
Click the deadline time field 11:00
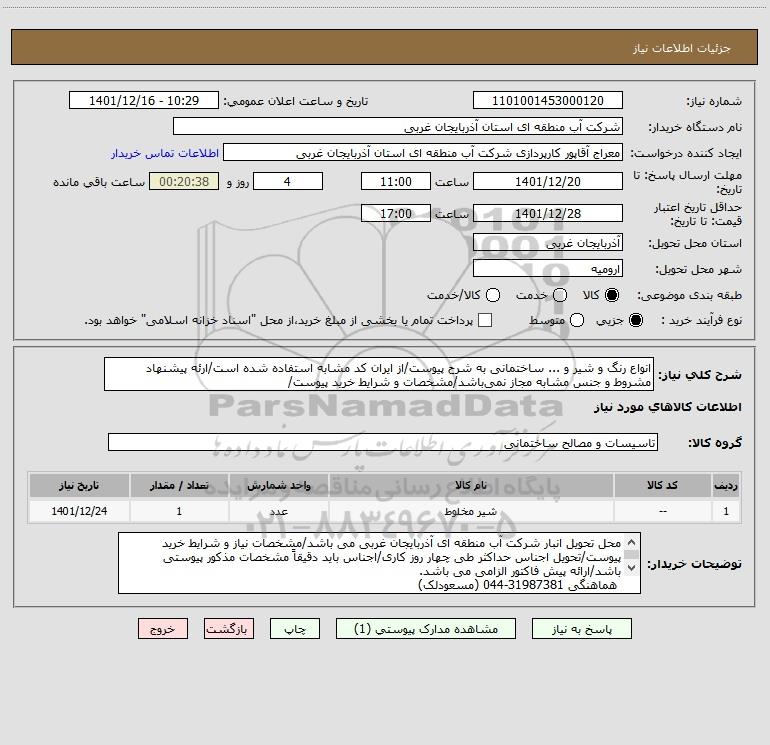coord(396,181)
